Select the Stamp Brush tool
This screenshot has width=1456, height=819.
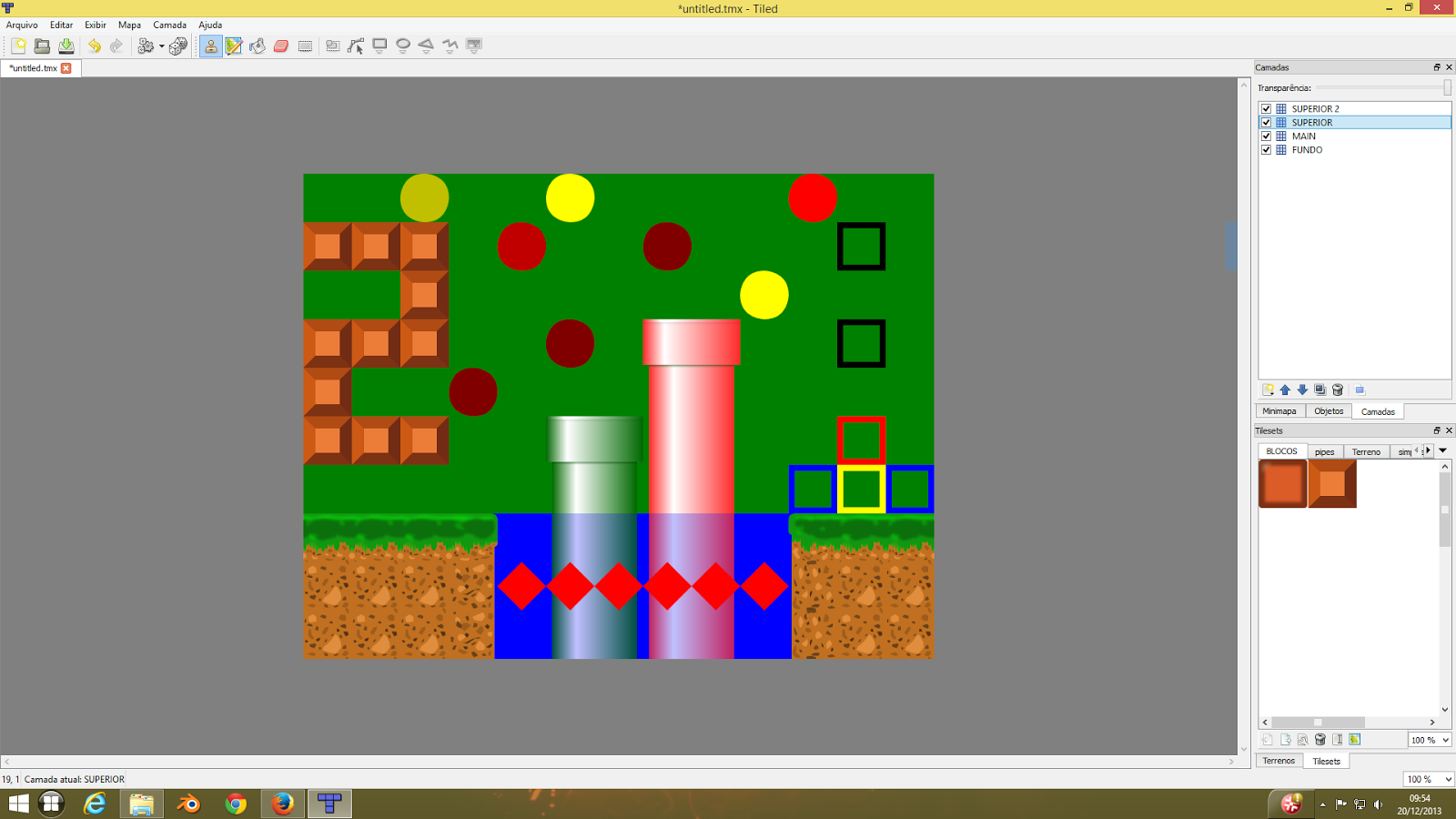(210, 45)
